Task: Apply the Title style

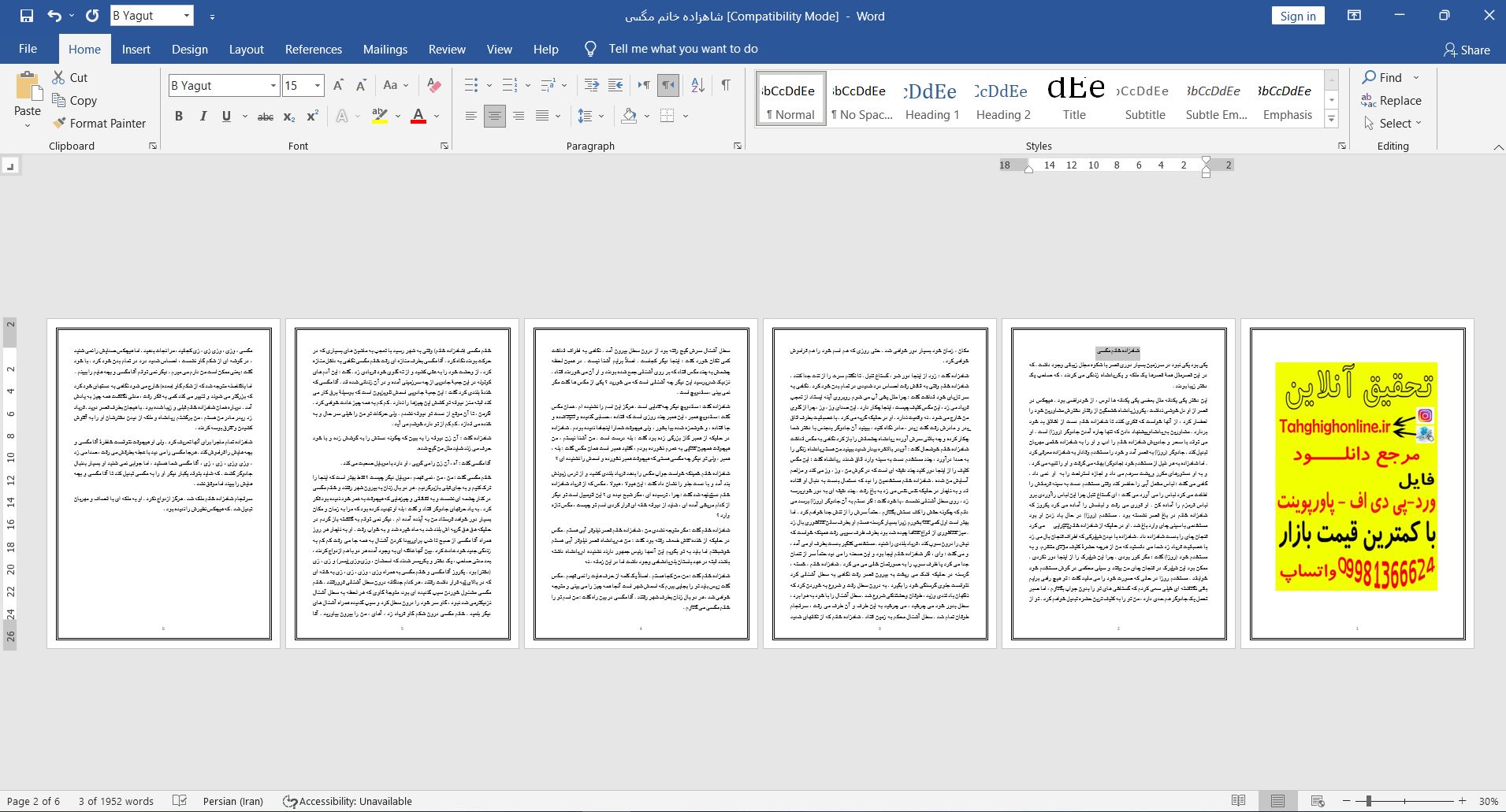Action: [x=1074, y=99]
